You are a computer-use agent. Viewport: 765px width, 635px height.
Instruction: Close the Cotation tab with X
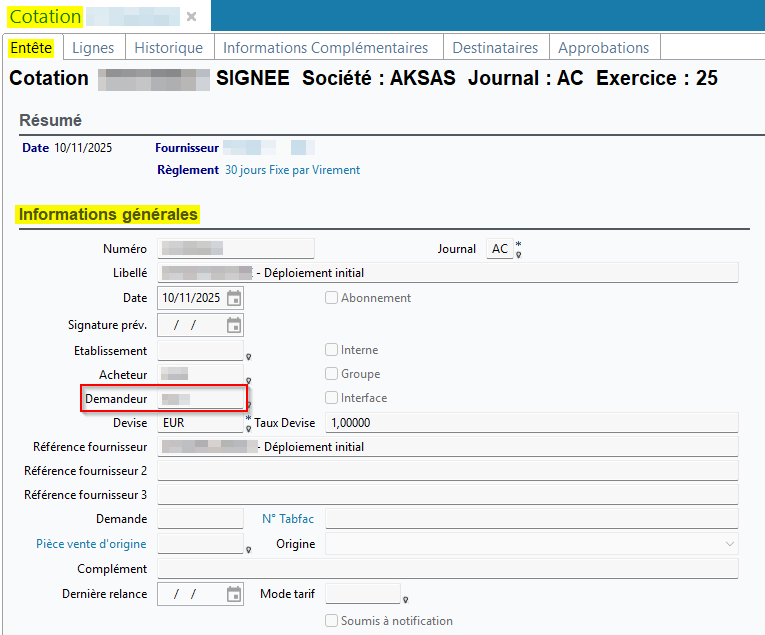click(192, 17)
